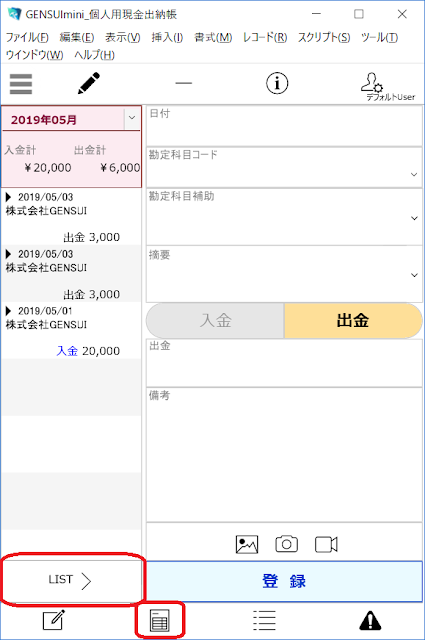Attach a picture with image icon
Image resolution: width=425 pixels, height=640 pixels.
tap(247, 544)
